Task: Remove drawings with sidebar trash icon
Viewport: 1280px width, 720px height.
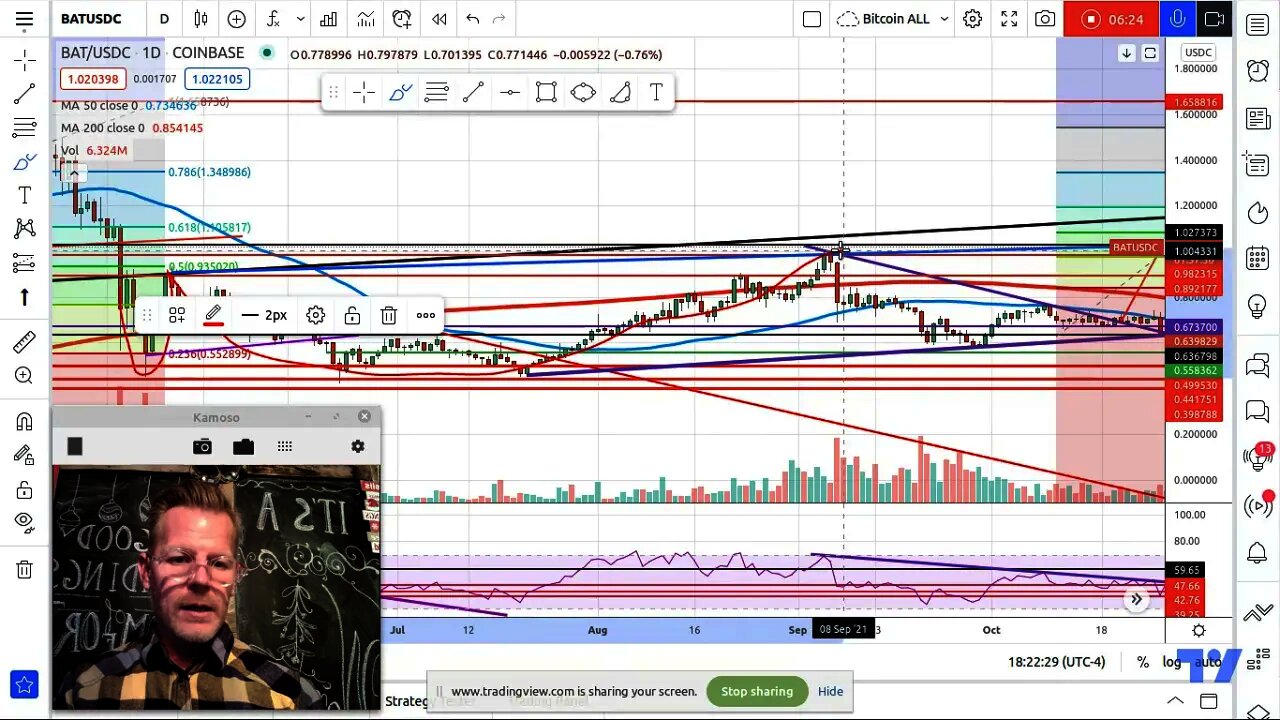Action: (x=24, y=570)
